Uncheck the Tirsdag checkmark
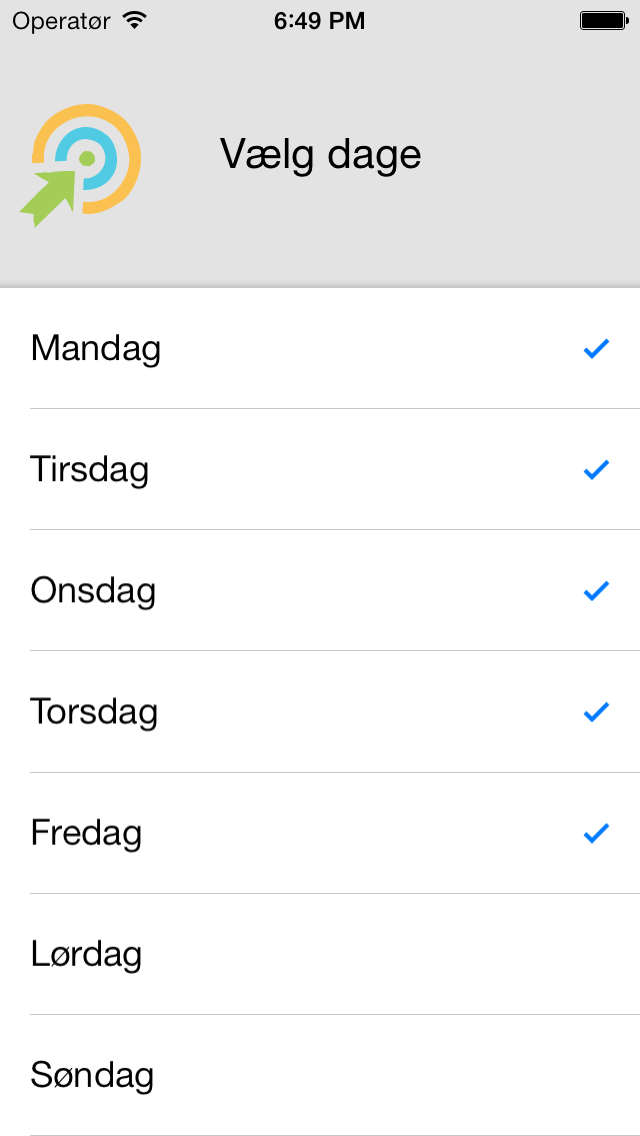This screenshot has height=1136, width=640. 596,470
